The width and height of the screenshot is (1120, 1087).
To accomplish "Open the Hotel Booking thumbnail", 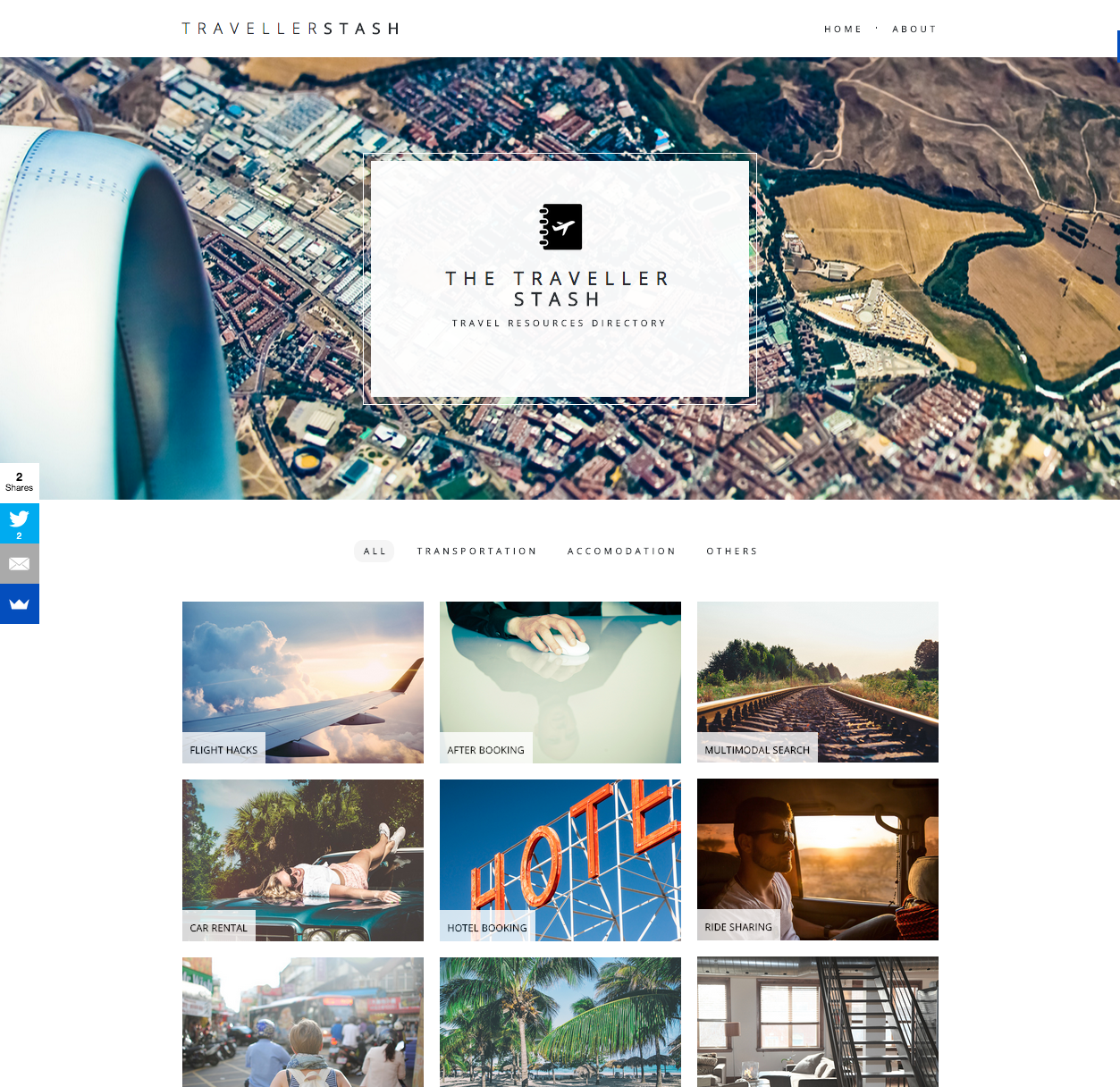I will coord(560,860).
